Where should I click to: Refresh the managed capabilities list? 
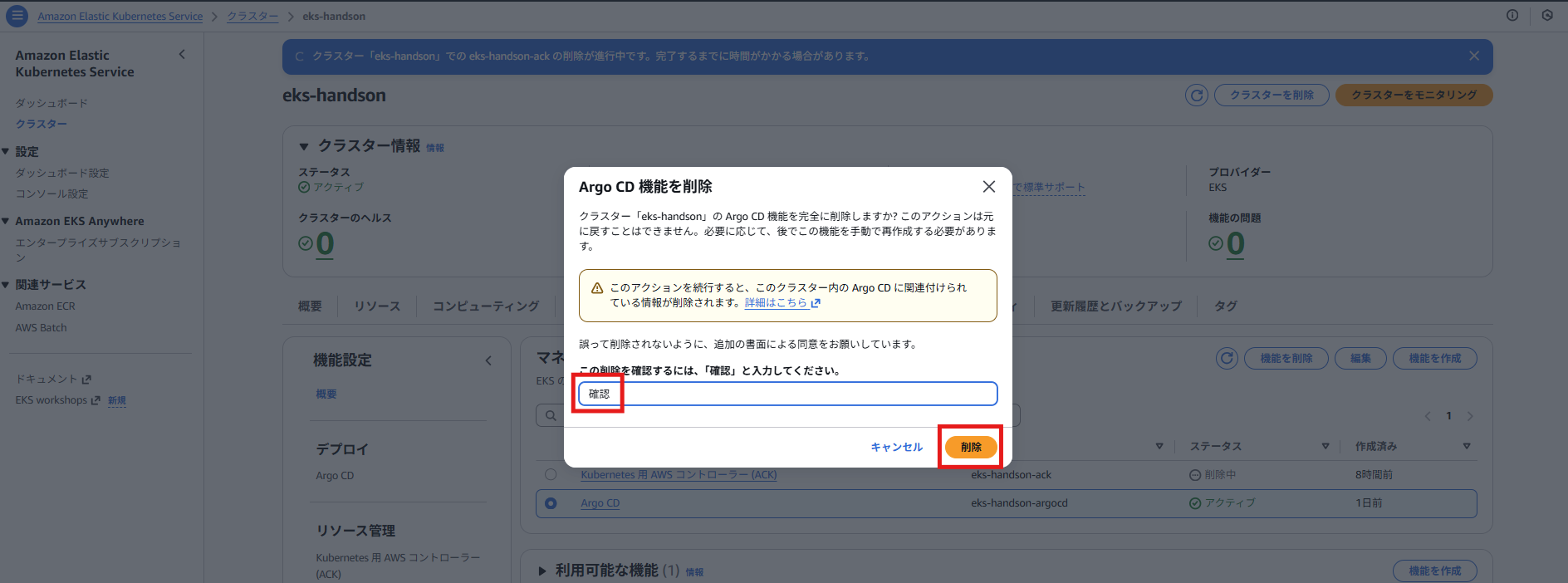1227,358
